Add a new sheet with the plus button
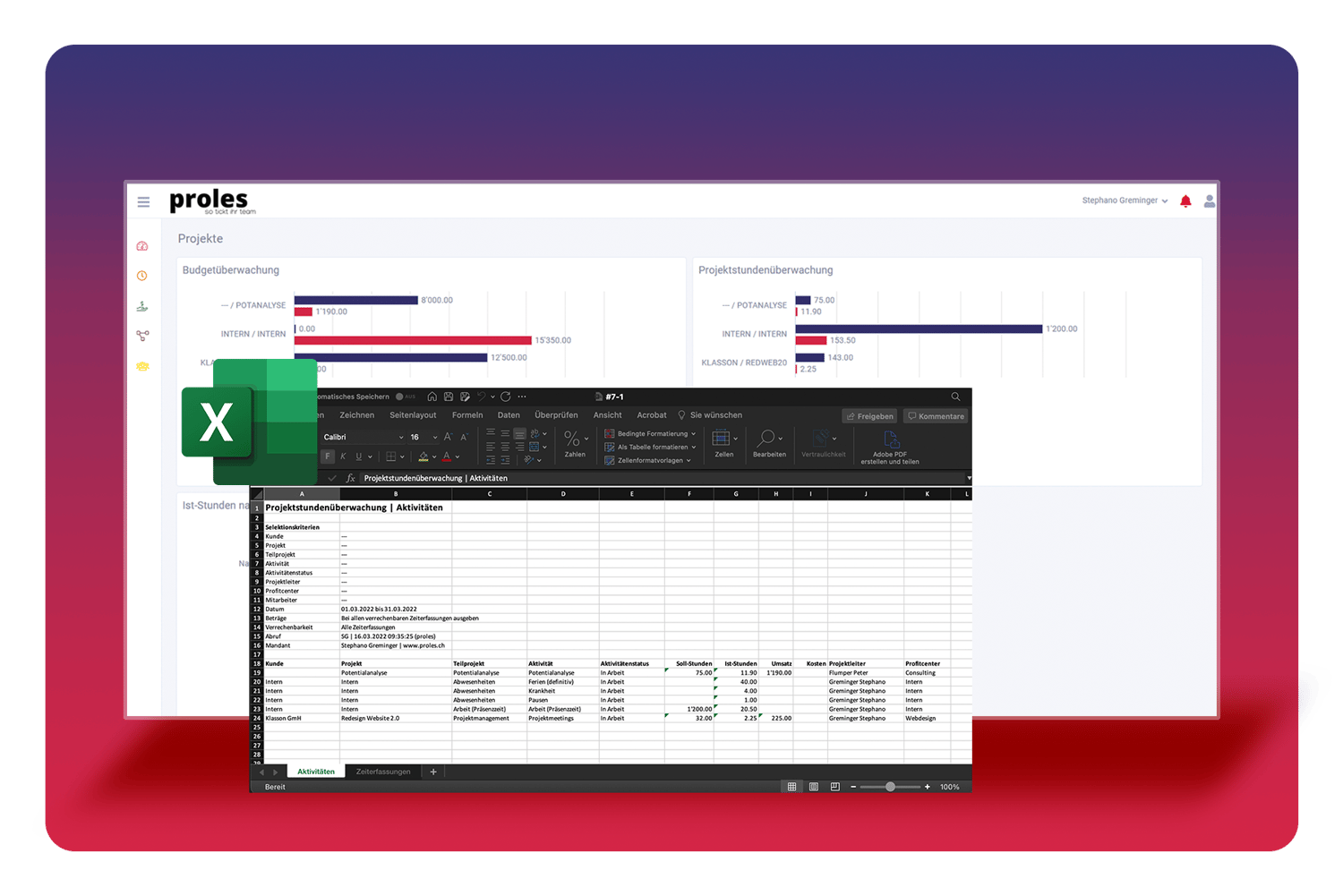 pyautogui.click(x=433, y=772)
